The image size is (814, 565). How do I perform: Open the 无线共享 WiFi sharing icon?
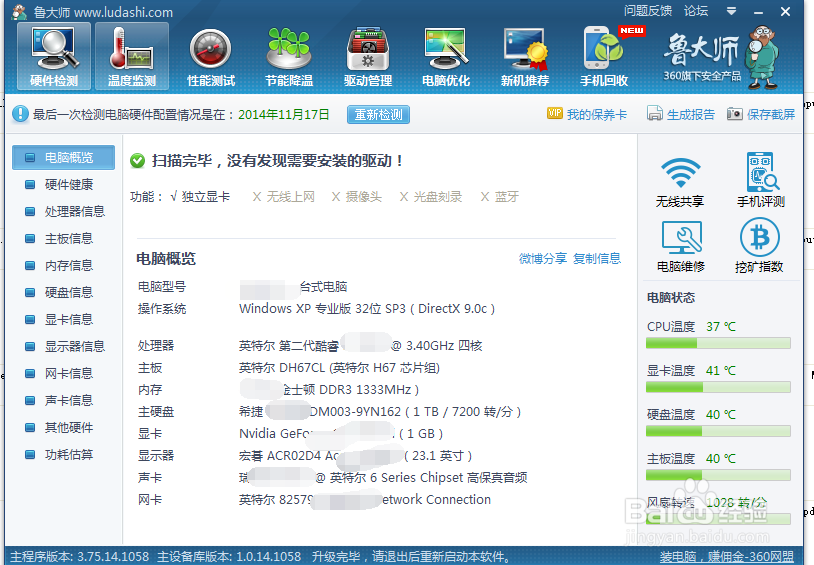click(680, 182)
